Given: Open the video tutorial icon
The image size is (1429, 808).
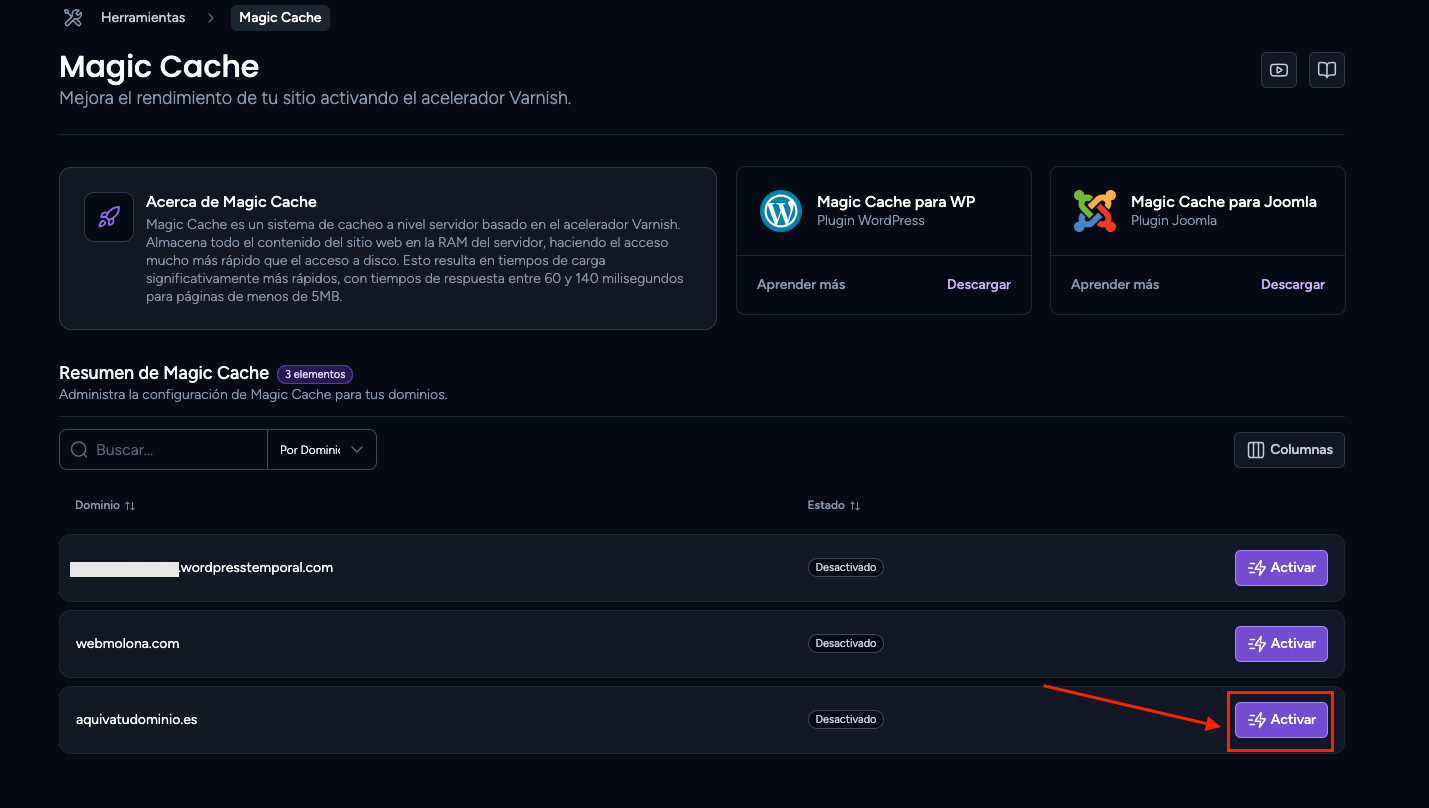Looking at the screenshot, I should pos(1279,70).
